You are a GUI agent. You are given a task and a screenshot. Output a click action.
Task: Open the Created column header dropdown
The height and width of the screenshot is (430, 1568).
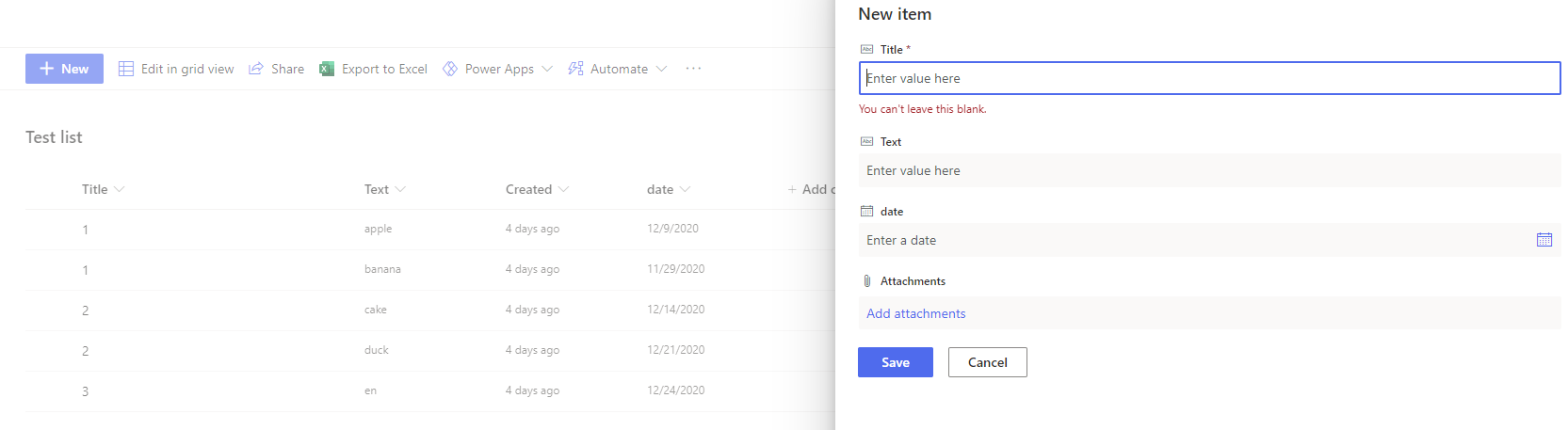[x=563, y=189]
